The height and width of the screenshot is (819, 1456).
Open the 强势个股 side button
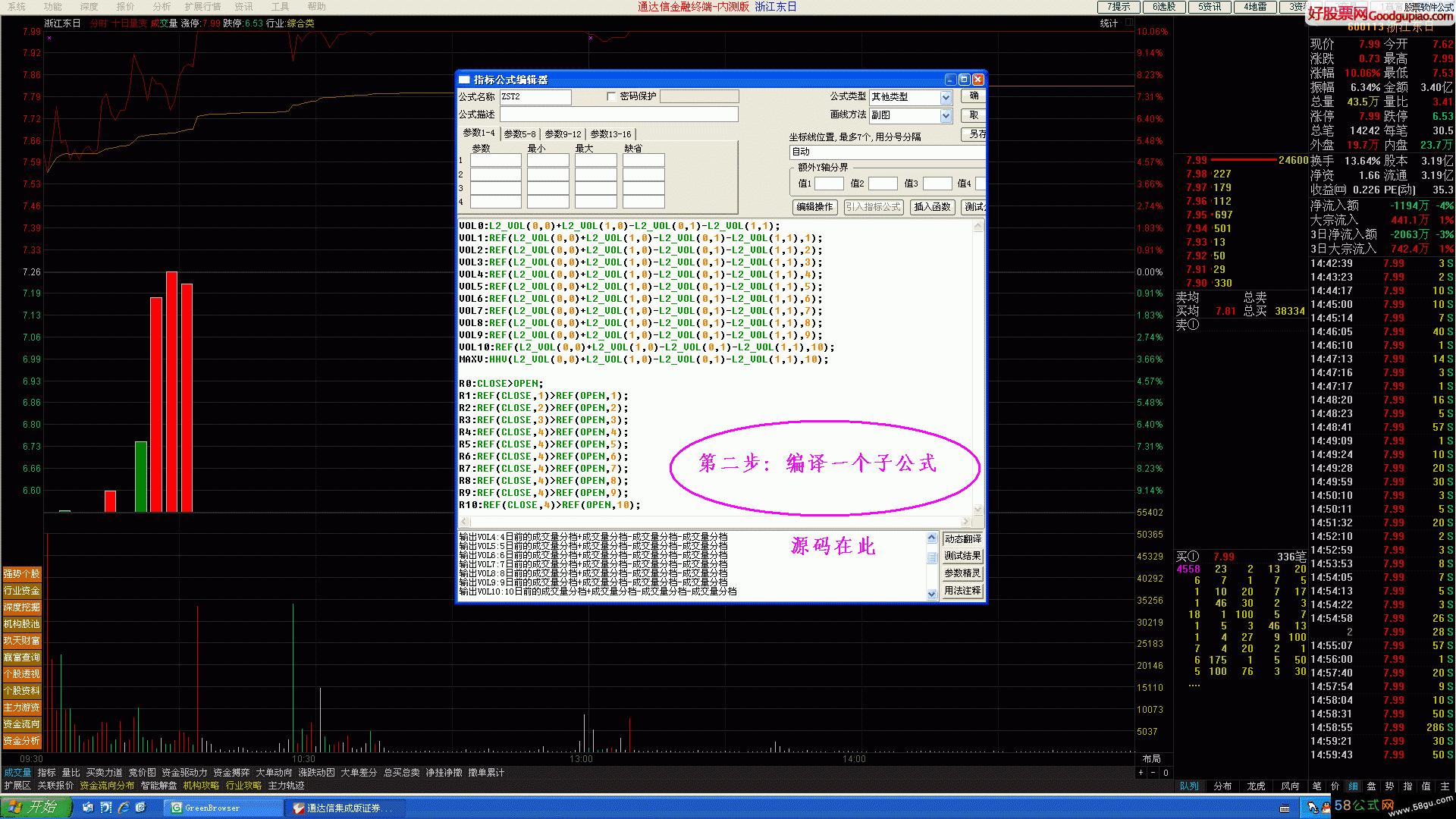coord(22,574)
